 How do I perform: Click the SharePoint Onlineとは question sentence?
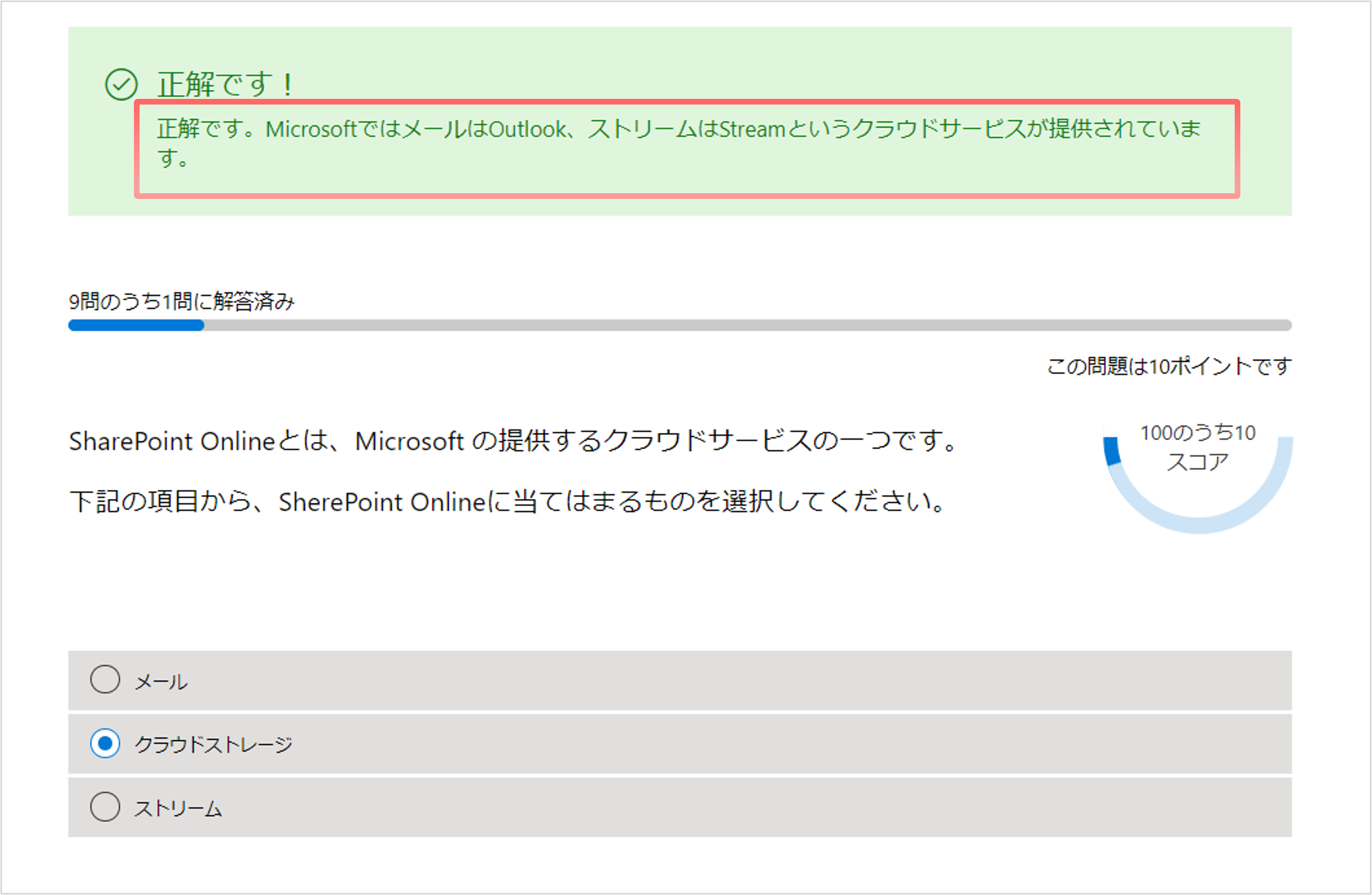tap(513, 441)
